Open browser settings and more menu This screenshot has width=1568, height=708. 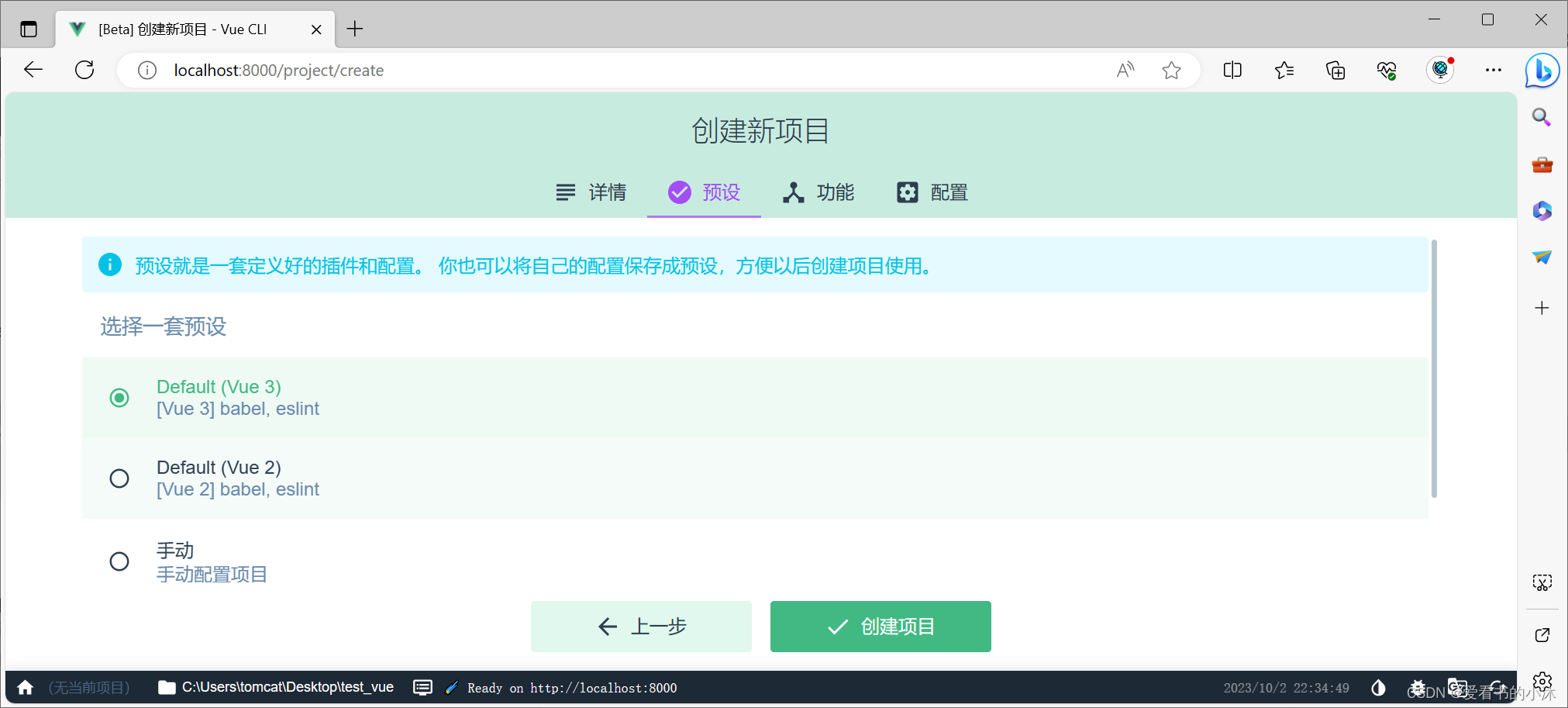click(1494, 70)
